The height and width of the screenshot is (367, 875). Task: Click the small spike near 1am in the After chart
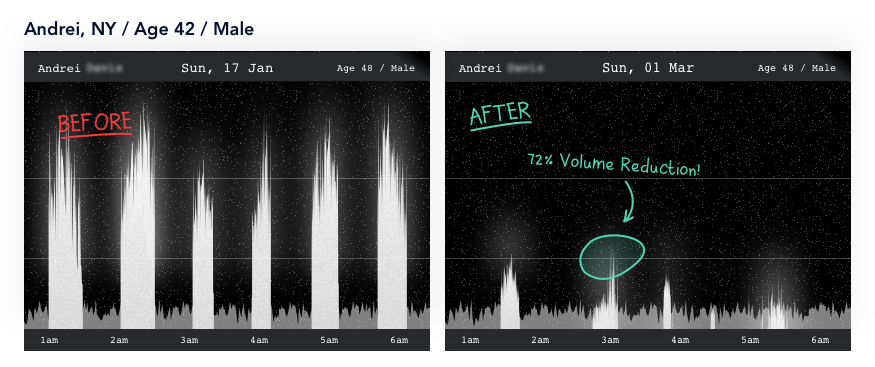click(x=509, y=293)
